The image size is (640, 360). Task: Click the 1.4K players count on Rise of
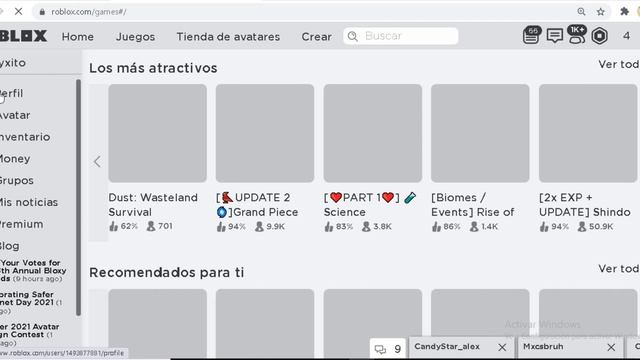484,226
